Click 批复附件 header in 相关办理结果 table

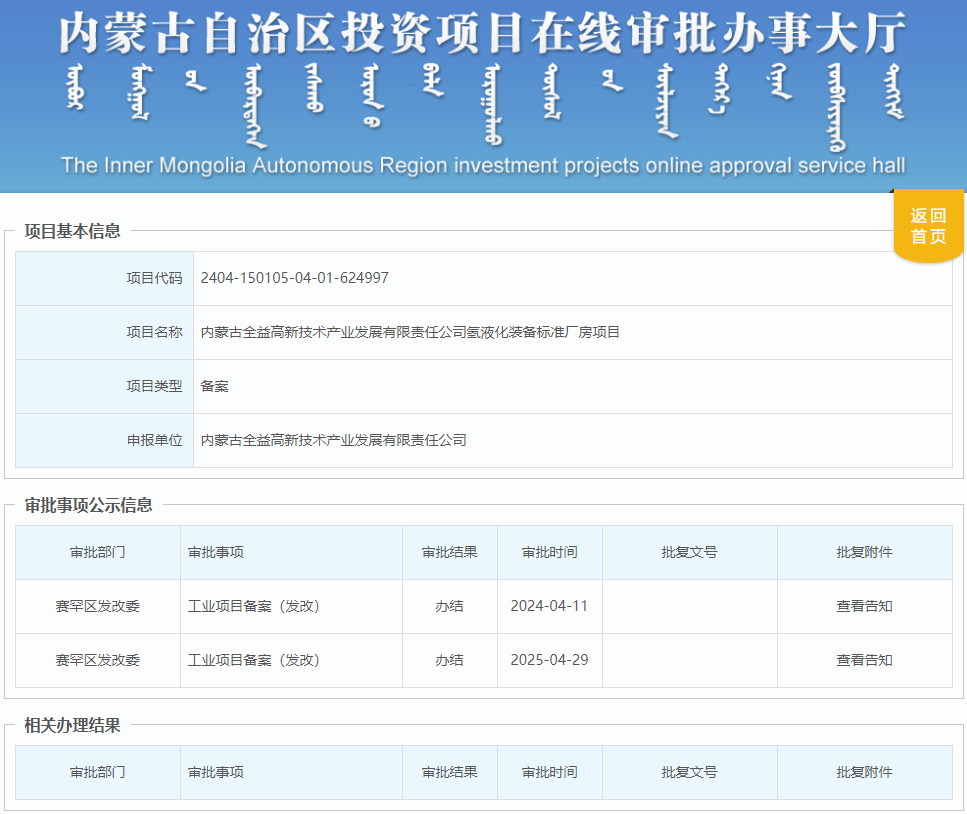[x=864, y=772]
